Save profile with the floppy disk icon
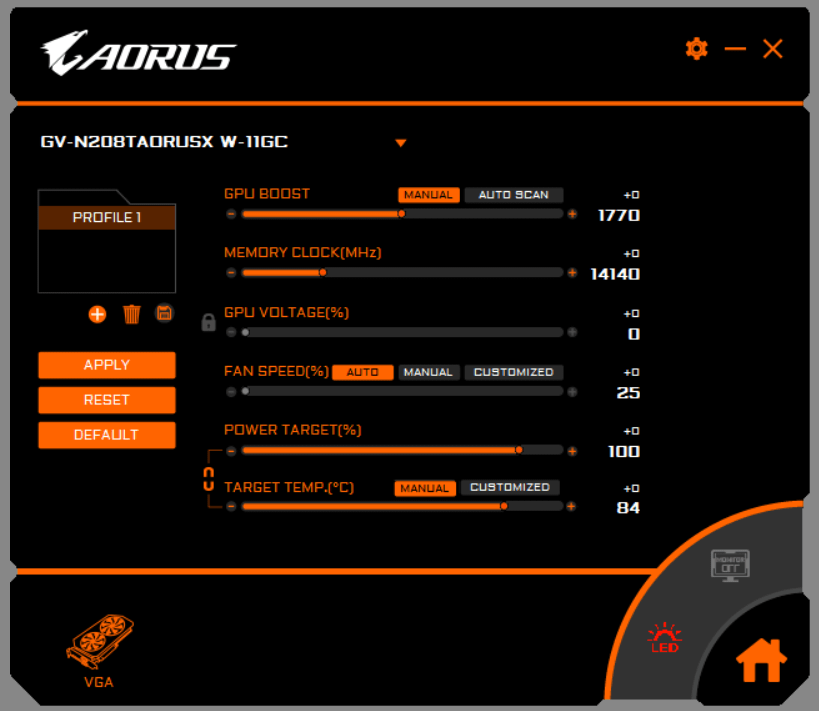 pyautogui.click(x=164, y=313)
